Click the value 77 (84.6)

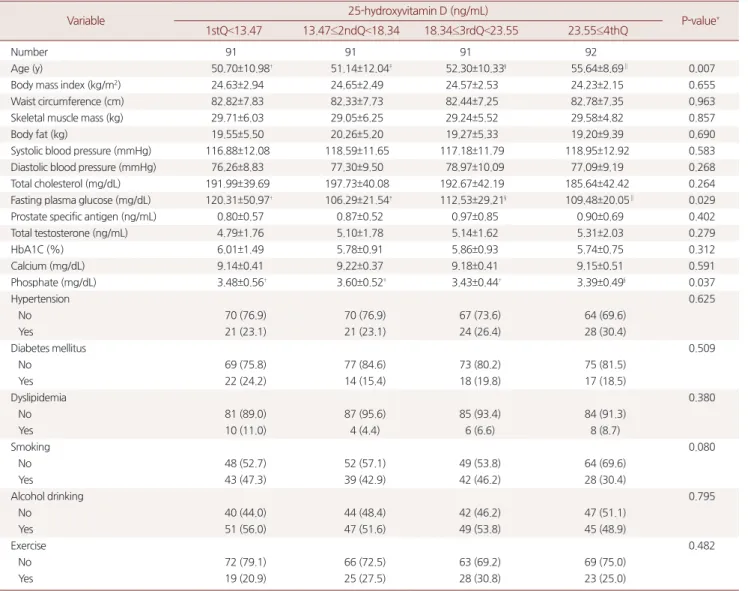(365, 365)
